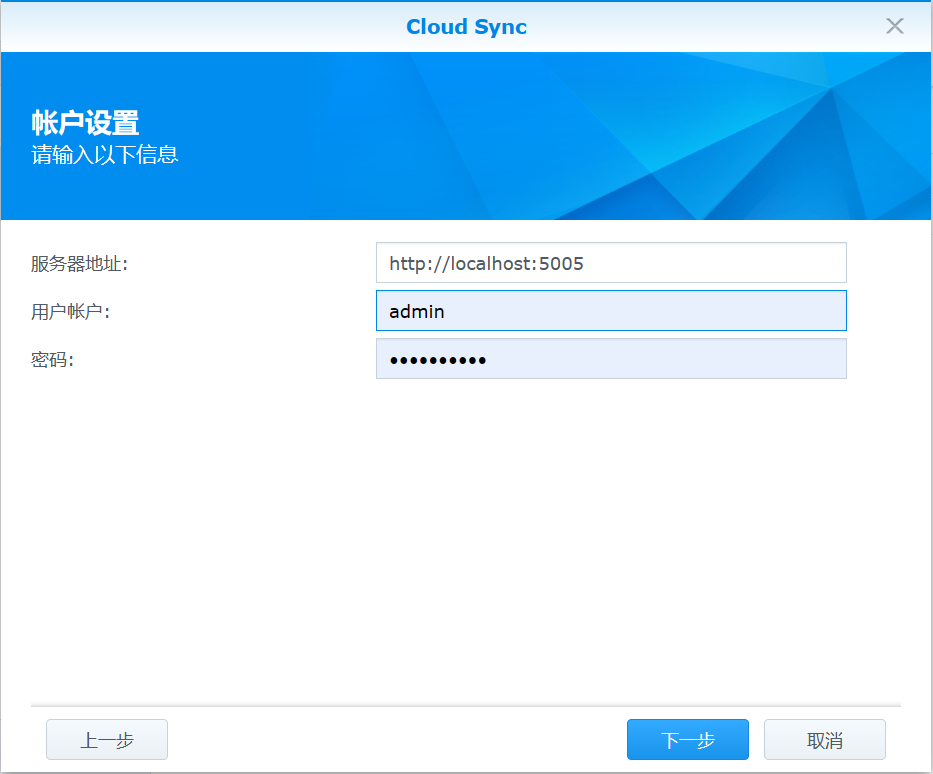Click the admin username text
The height and width of the screenshot is (774, 933).
point(417,312)
